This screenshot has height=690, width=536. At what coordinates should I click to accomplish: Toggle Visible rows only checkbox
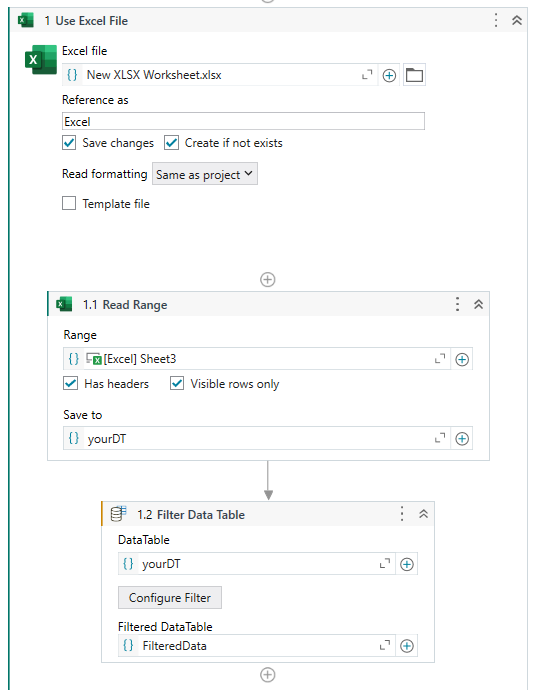point(177,383)
